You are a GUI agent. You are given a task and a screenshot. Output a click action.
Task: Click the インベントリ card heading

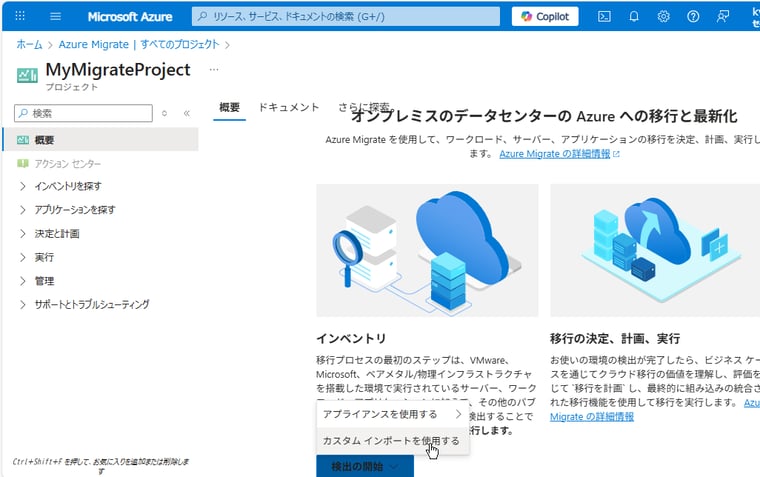click(x=351, y=338)
